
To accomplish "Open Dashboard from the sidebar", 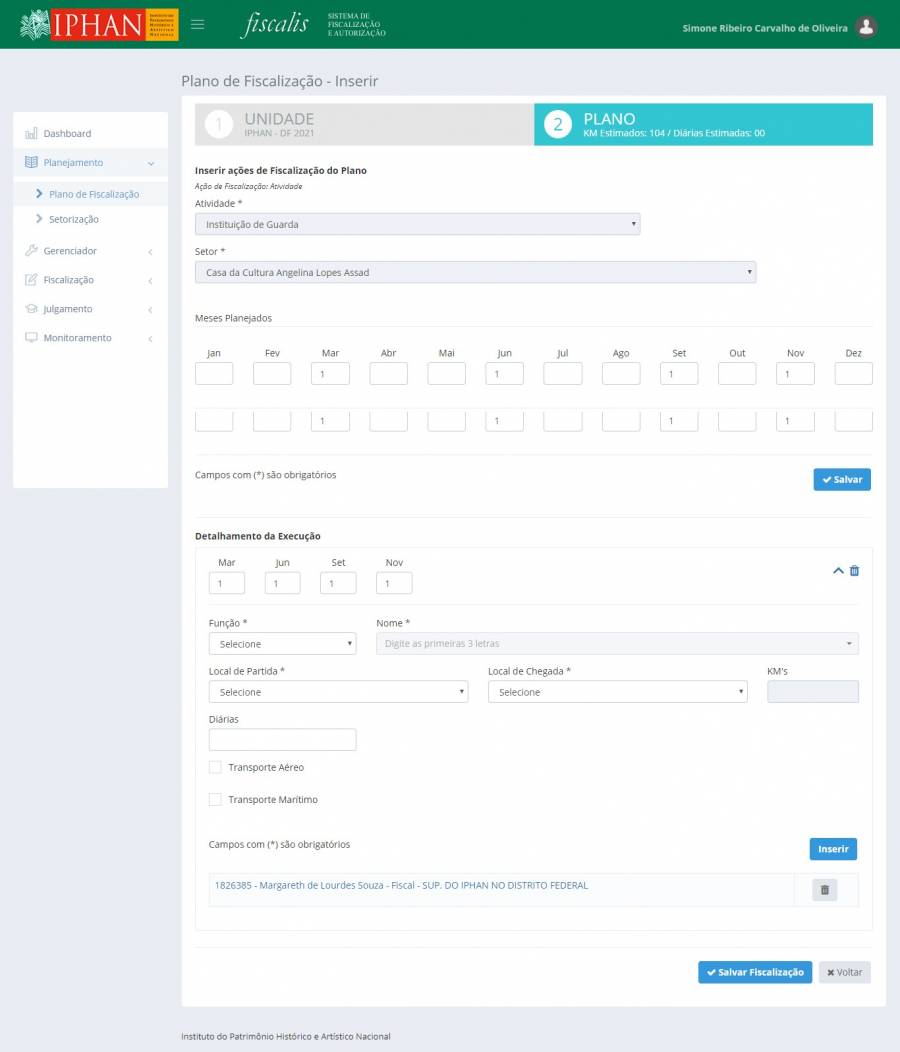I will [x=67, y=133].
